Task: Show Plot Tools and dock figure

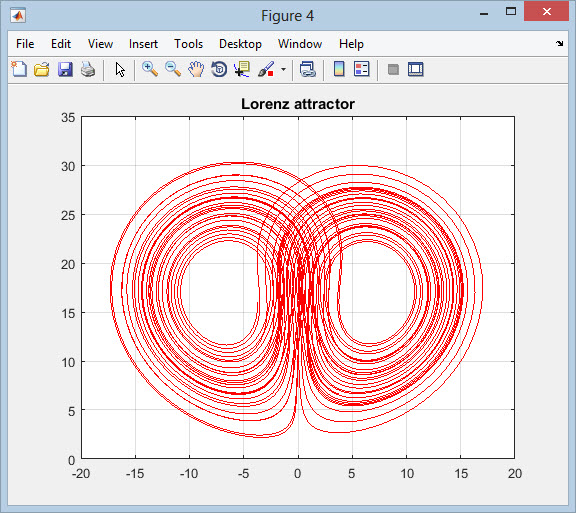Action: click(x=415, y=69)
